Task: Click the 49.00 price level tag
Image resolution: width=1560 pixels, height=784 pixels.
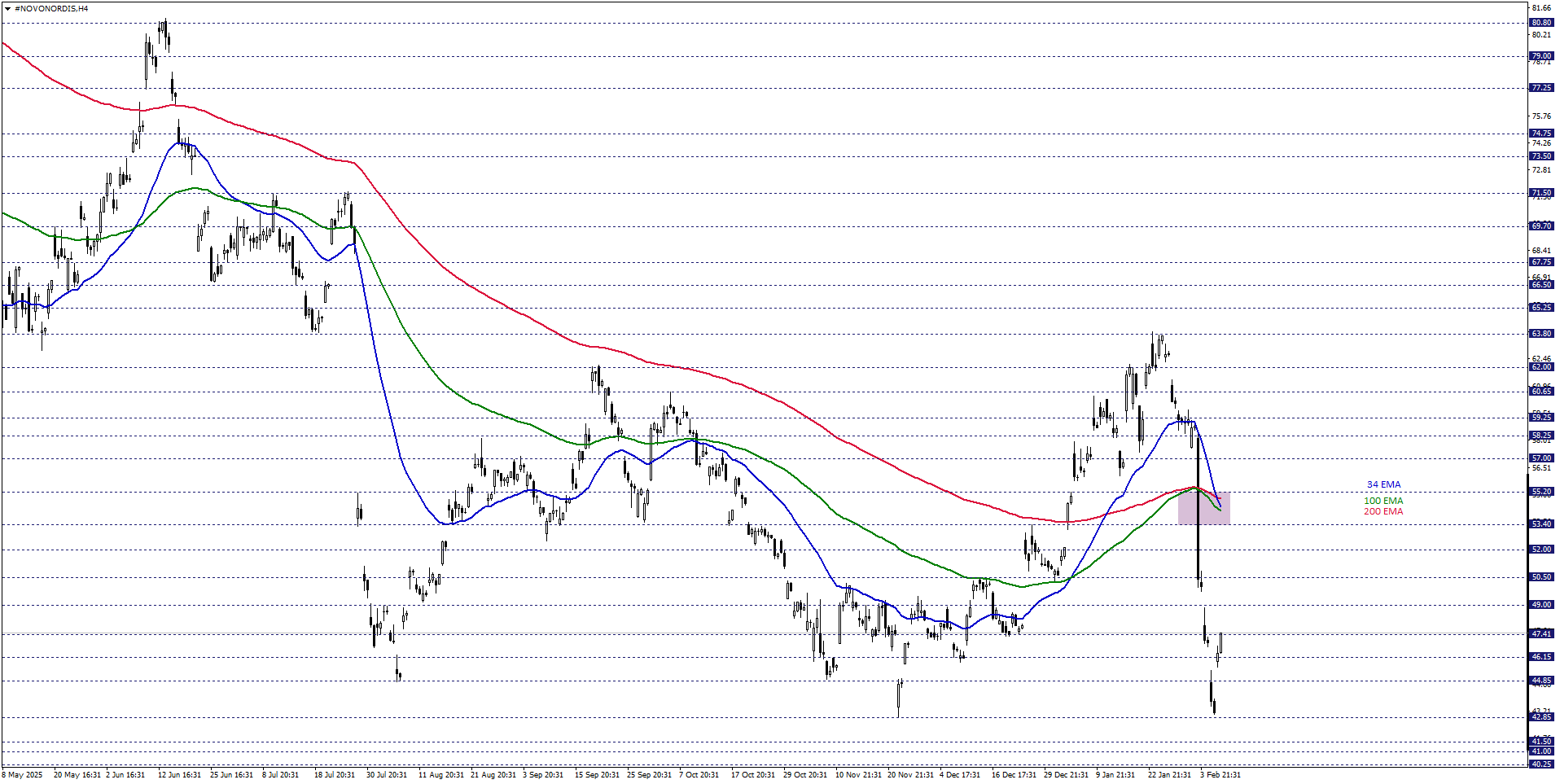Action: [x=1539, y=606]
